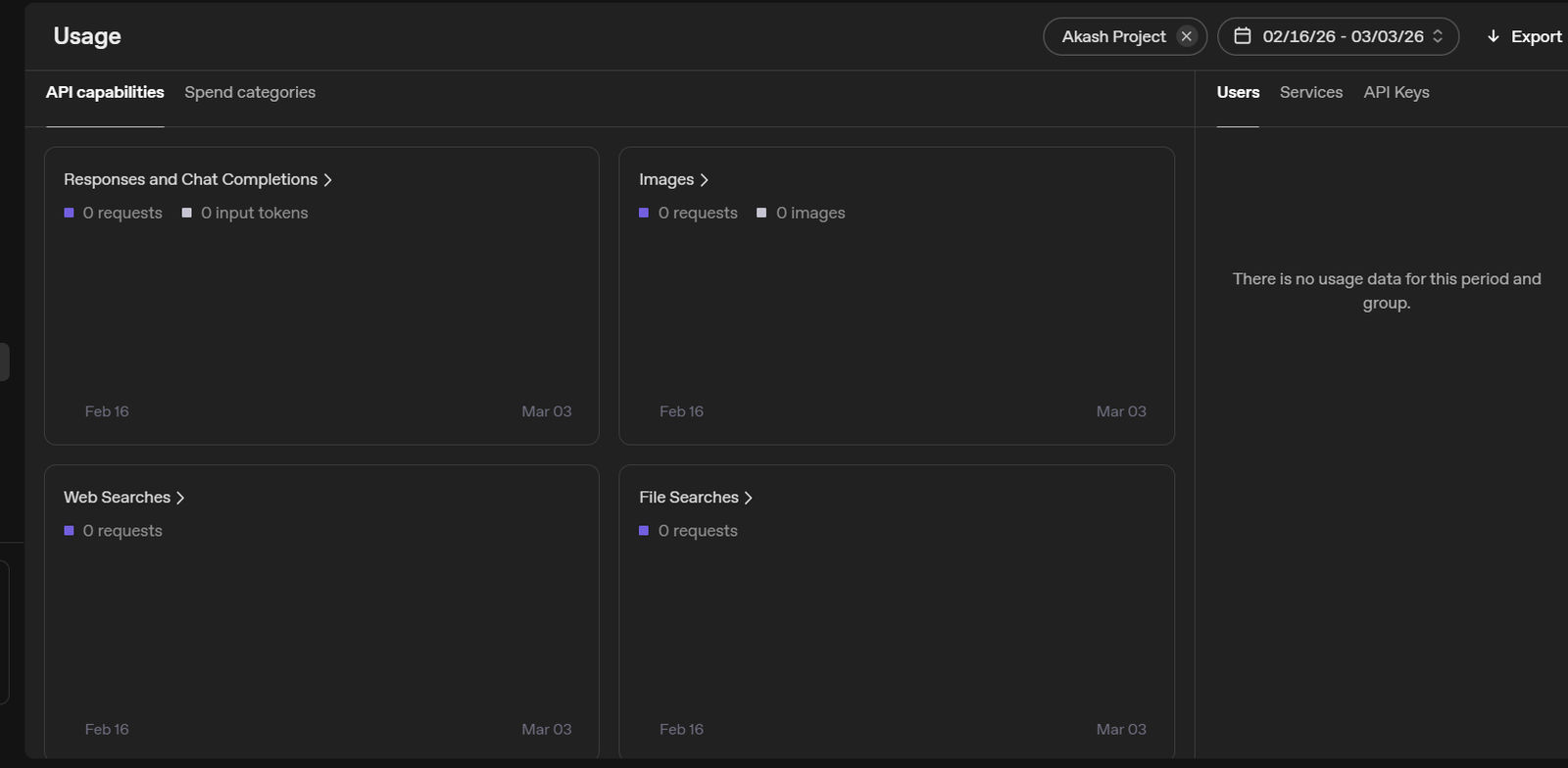Click the white images legend swatch

(761, 213)
